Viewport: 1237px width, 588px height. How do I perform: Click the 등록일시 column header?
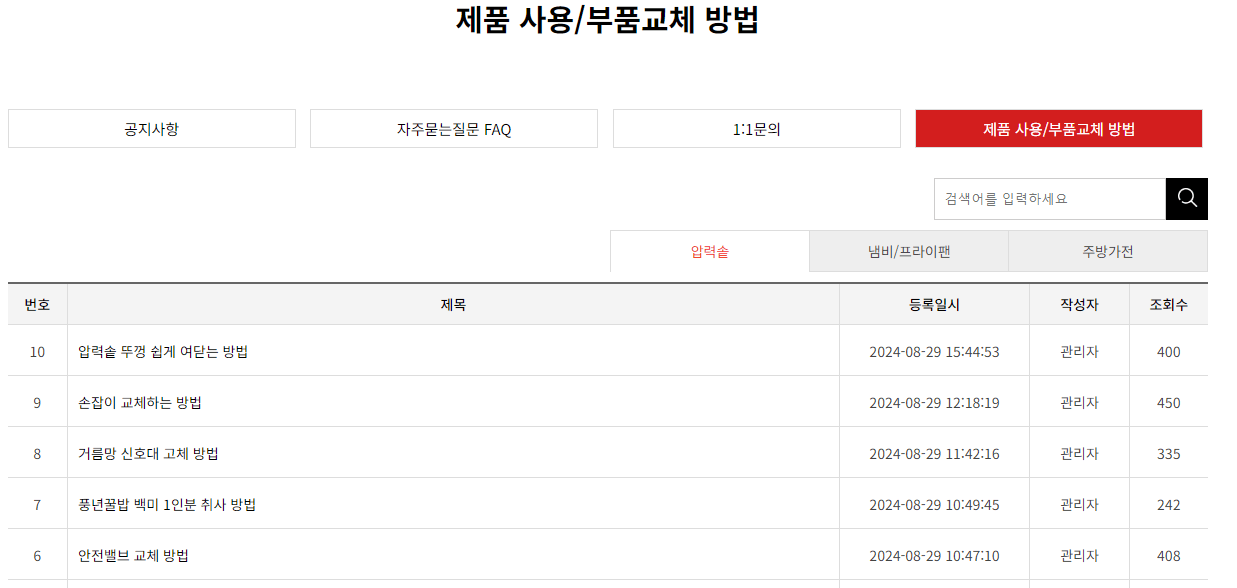934,304
